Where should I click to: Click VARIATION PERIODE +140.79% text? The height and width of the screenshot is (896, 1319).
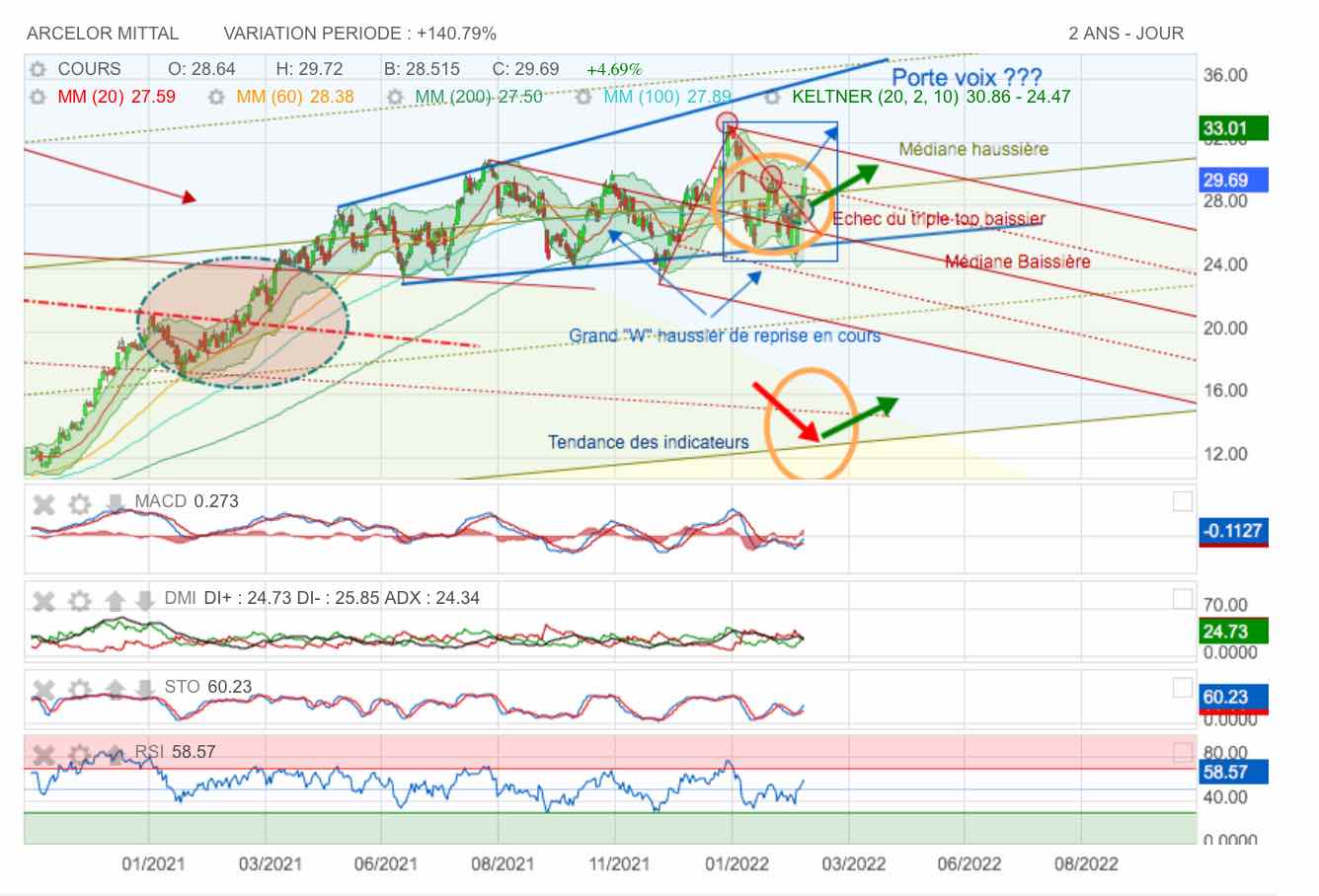coord(360,34)
